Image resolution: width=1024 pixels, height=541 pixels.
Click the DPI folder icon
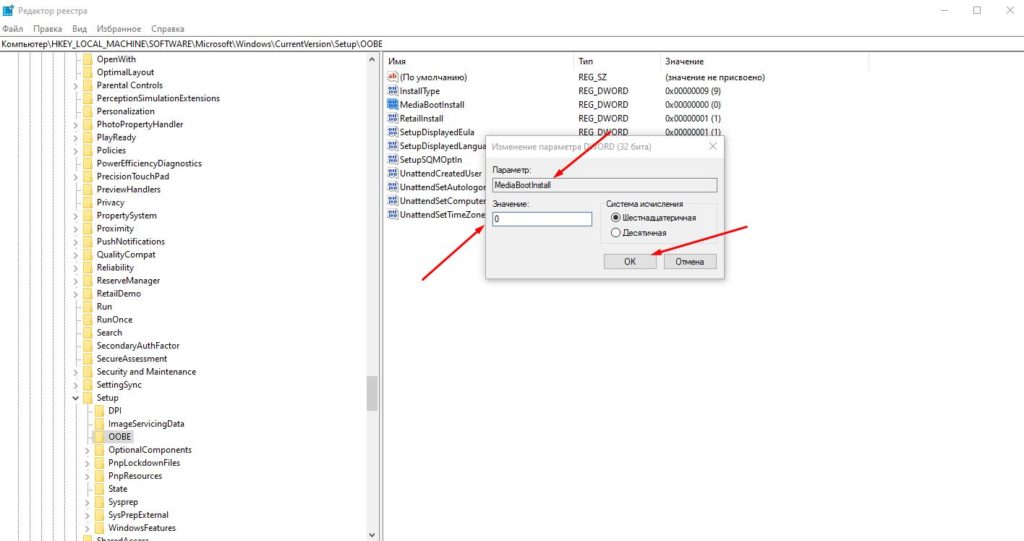point(99,410)
